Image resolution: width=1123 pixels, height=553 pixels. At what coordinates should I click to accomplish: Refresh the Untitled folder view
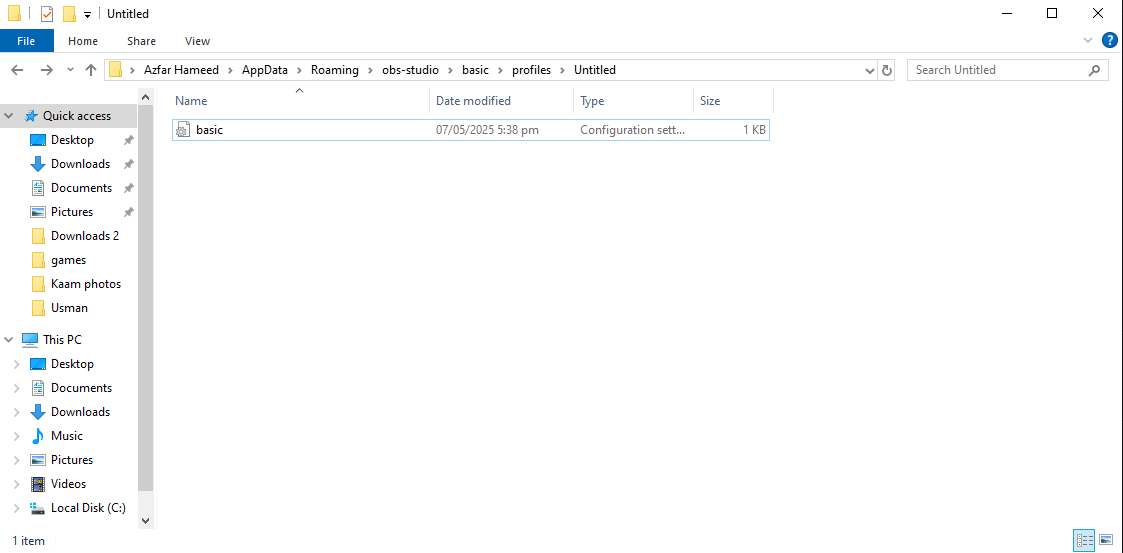[887, 70]
